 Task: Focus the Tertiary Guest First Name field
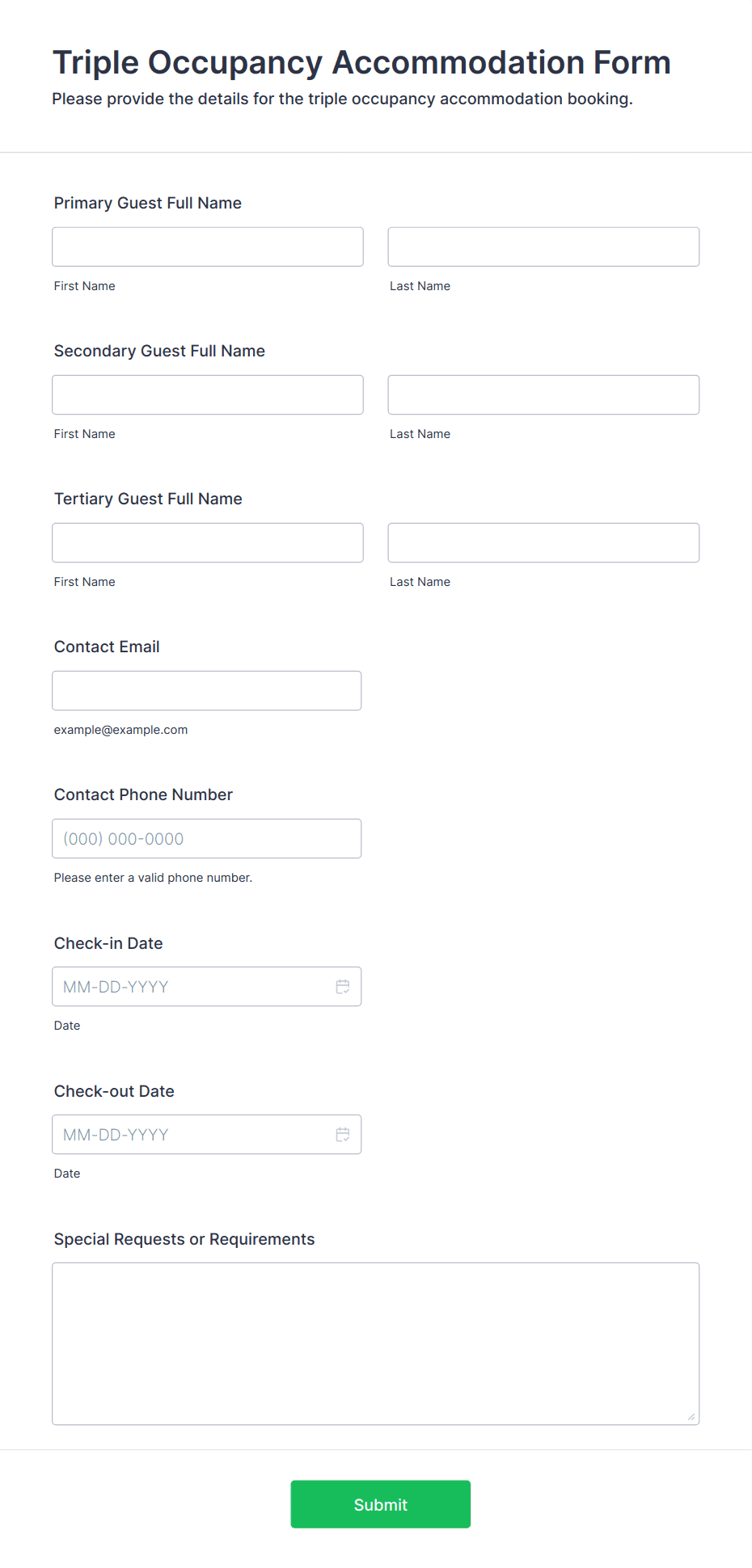[x=208, y=542]
